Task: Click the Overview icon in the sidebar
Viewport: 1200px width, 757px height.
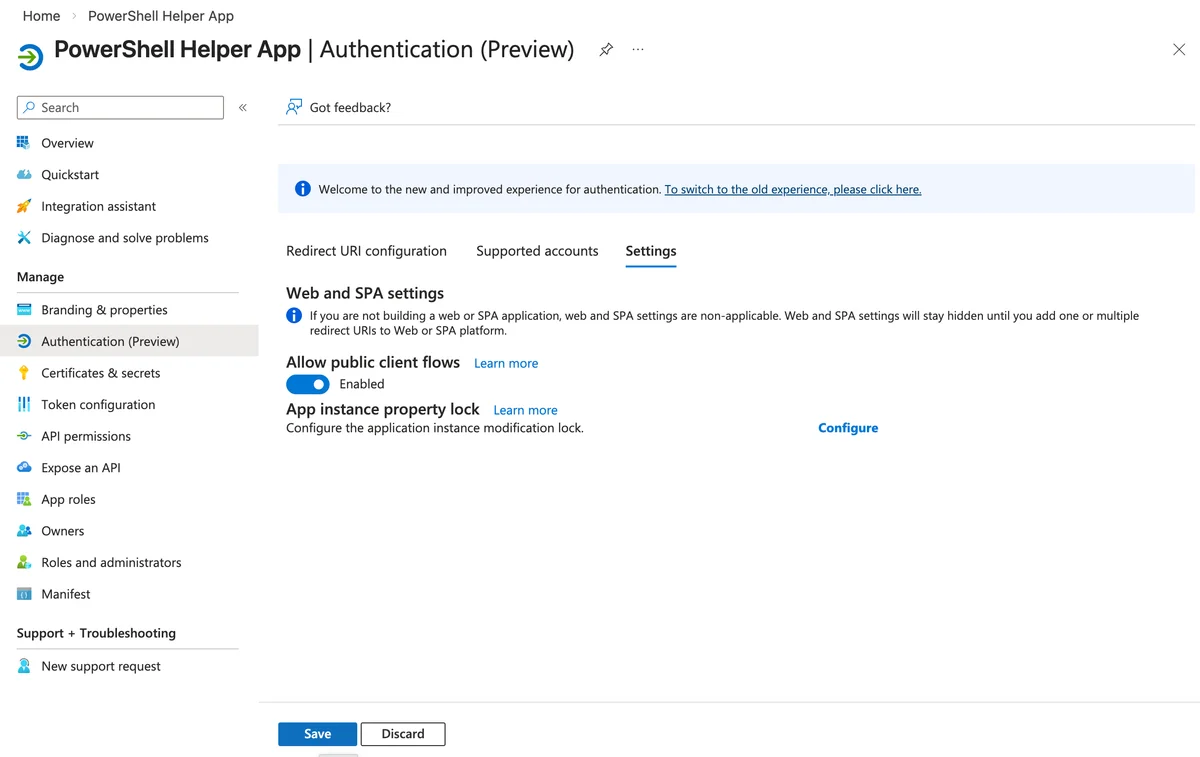Action: [x=24, y=143]
